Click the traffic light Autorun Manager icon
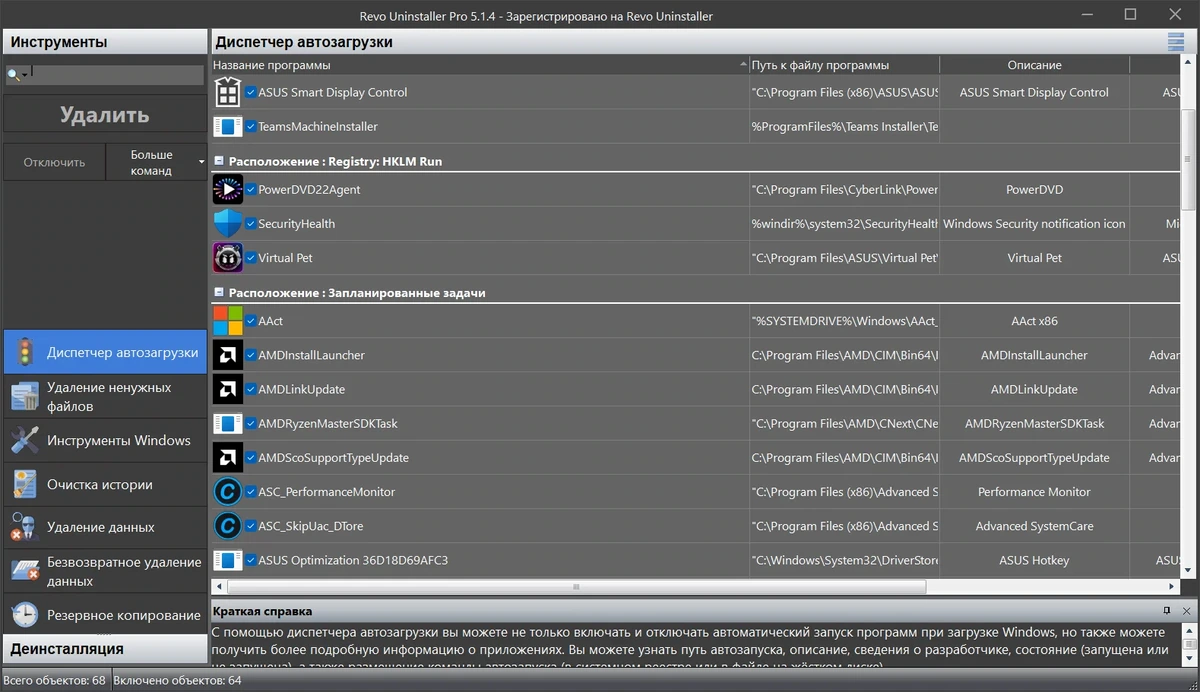Screen dimensions: 1200x692 tap(24, 353)
